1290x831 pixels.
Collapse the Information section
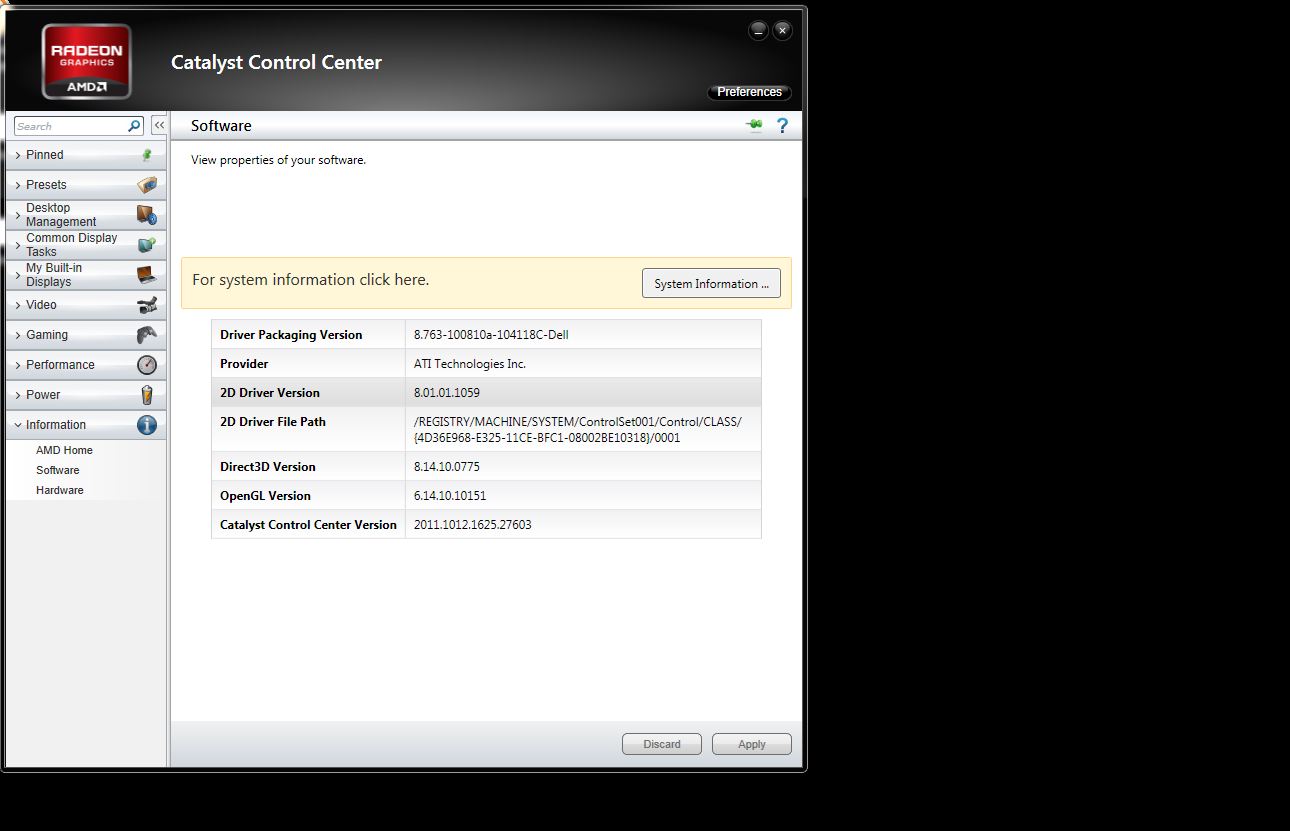pyautogui.click(x=18, y=425)
